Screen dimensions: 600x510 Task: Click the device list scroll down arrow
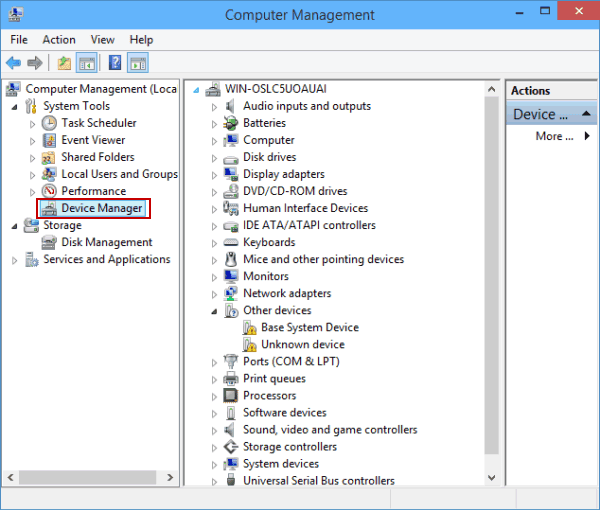pyautogui.click(x=492, y=477)
